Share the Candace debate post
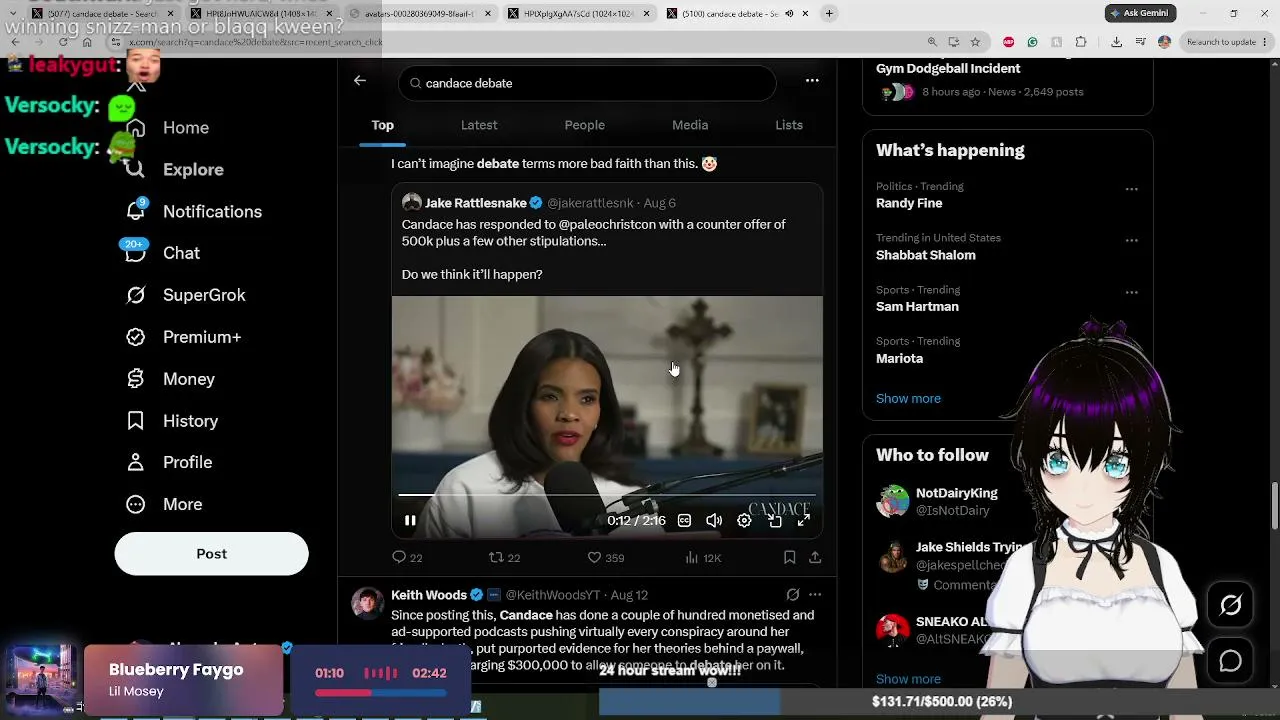The height and width of the screenshot is (720, 1280). pyautogui.click(x=815, y=557)
